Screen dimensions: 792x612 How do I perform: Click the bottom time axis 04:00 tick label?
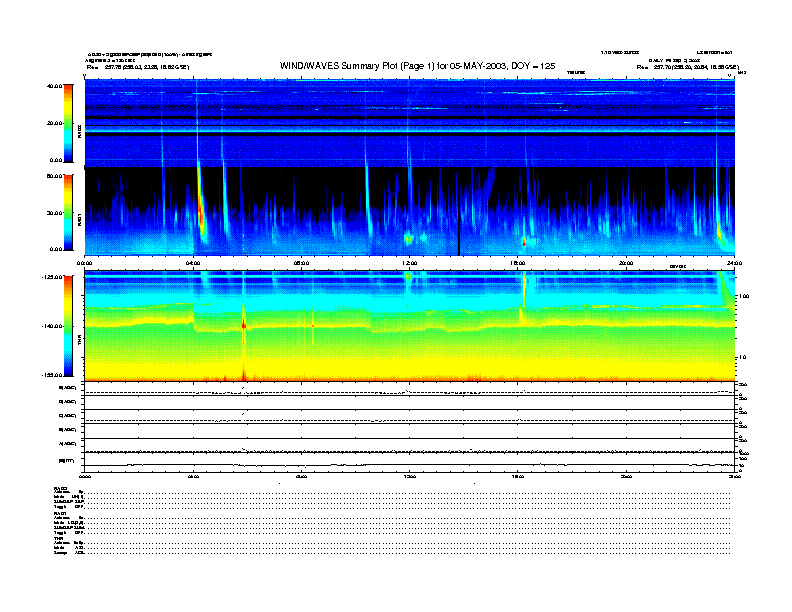point(193,476)
